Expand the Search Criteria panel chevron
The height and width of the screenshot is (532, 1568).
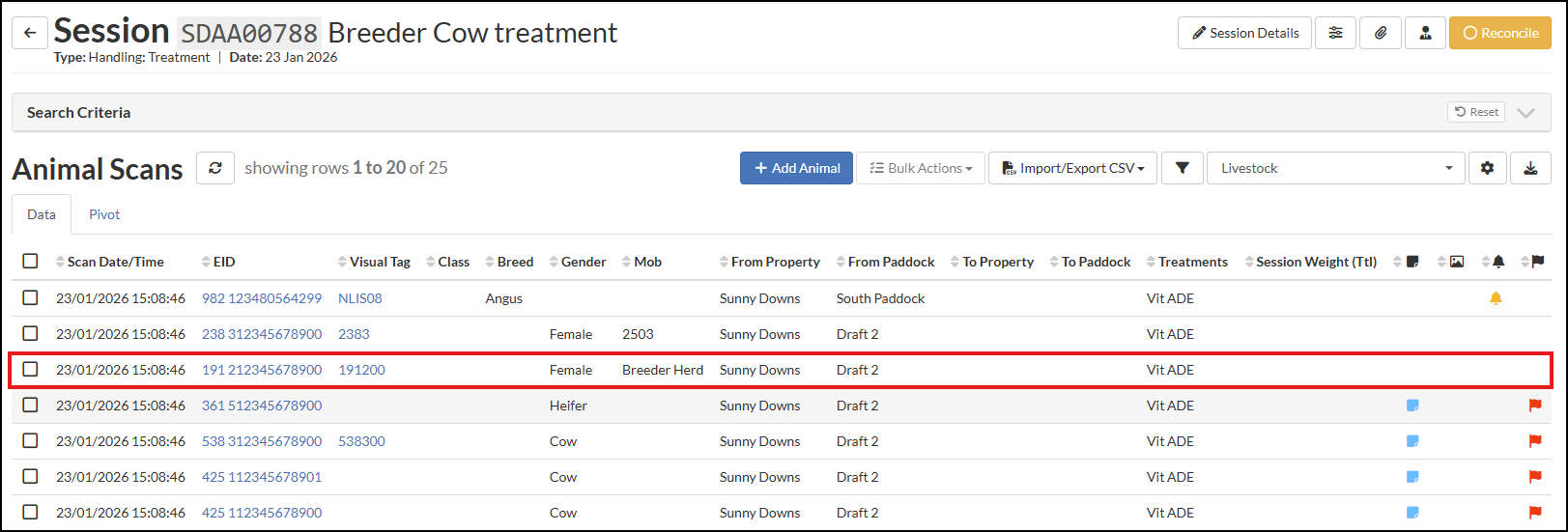click(x=1525, y=112)
